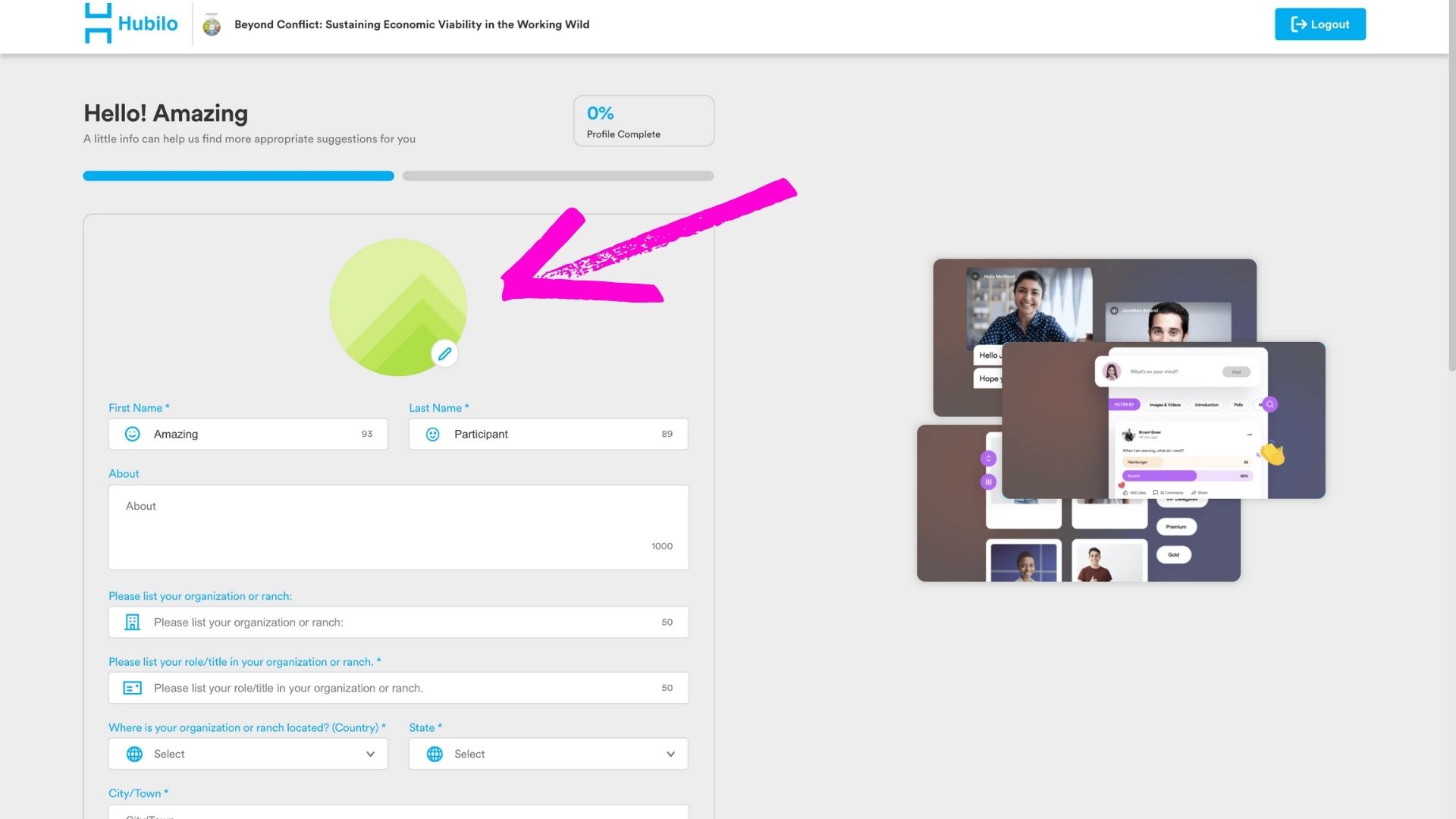Click smiley icon in First Name field

(133, 434)
